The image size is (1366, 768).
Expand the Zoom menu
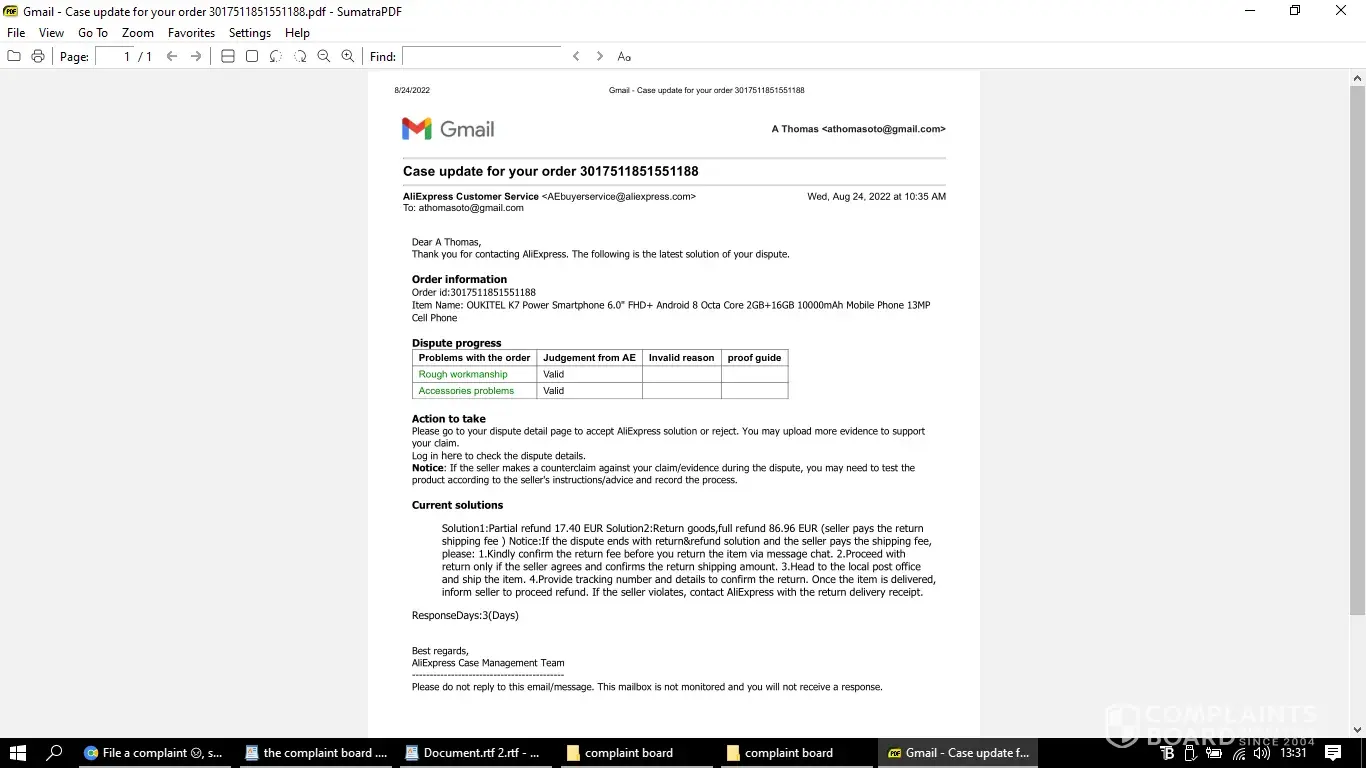(138, 33)
